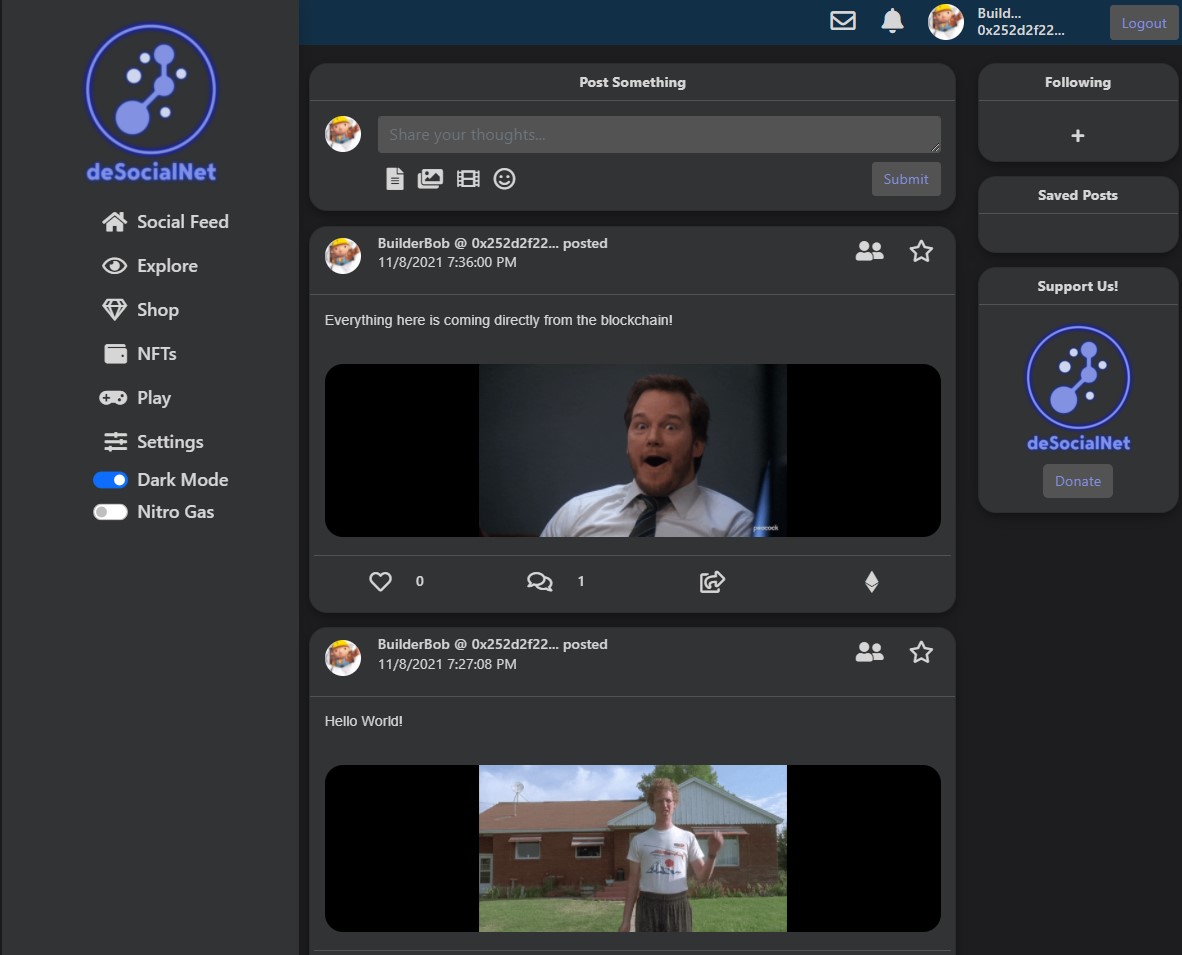Open the messages envelope icon
Screen dimensions: 1182x955
pos(843,21)
